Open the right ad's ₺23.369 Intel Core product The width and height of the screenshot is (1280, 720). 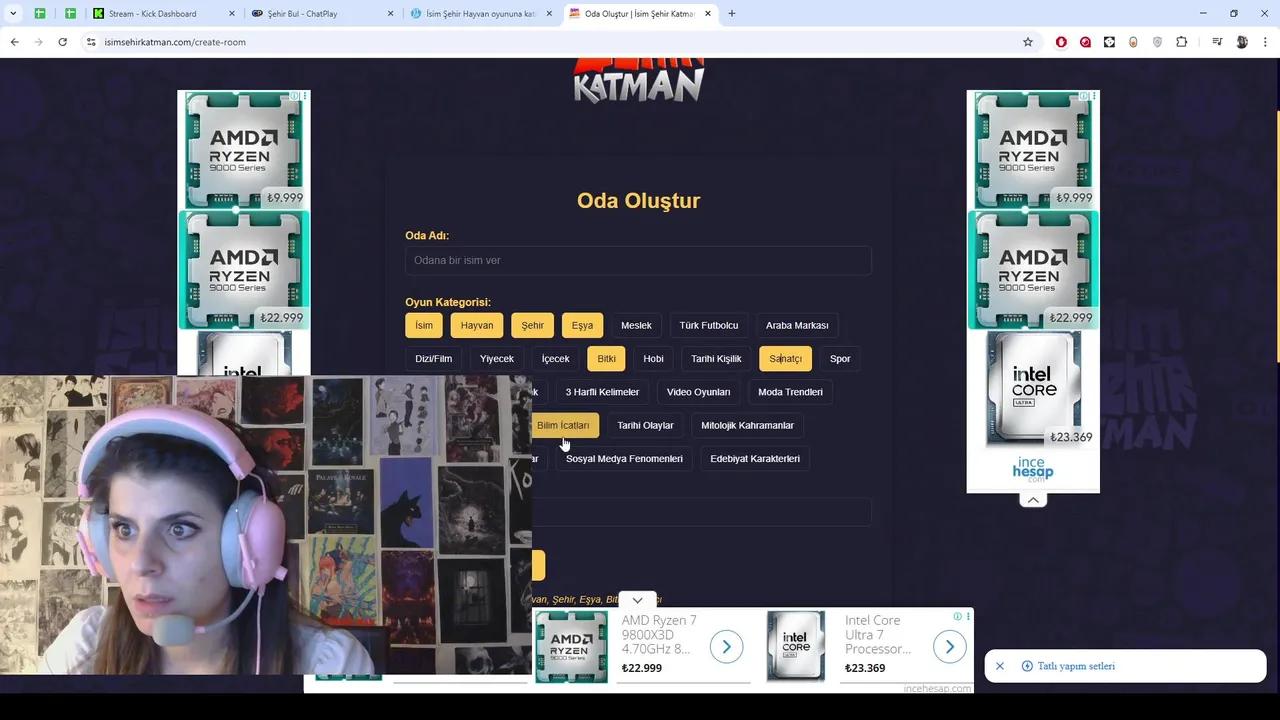(x=1033, y=388)
